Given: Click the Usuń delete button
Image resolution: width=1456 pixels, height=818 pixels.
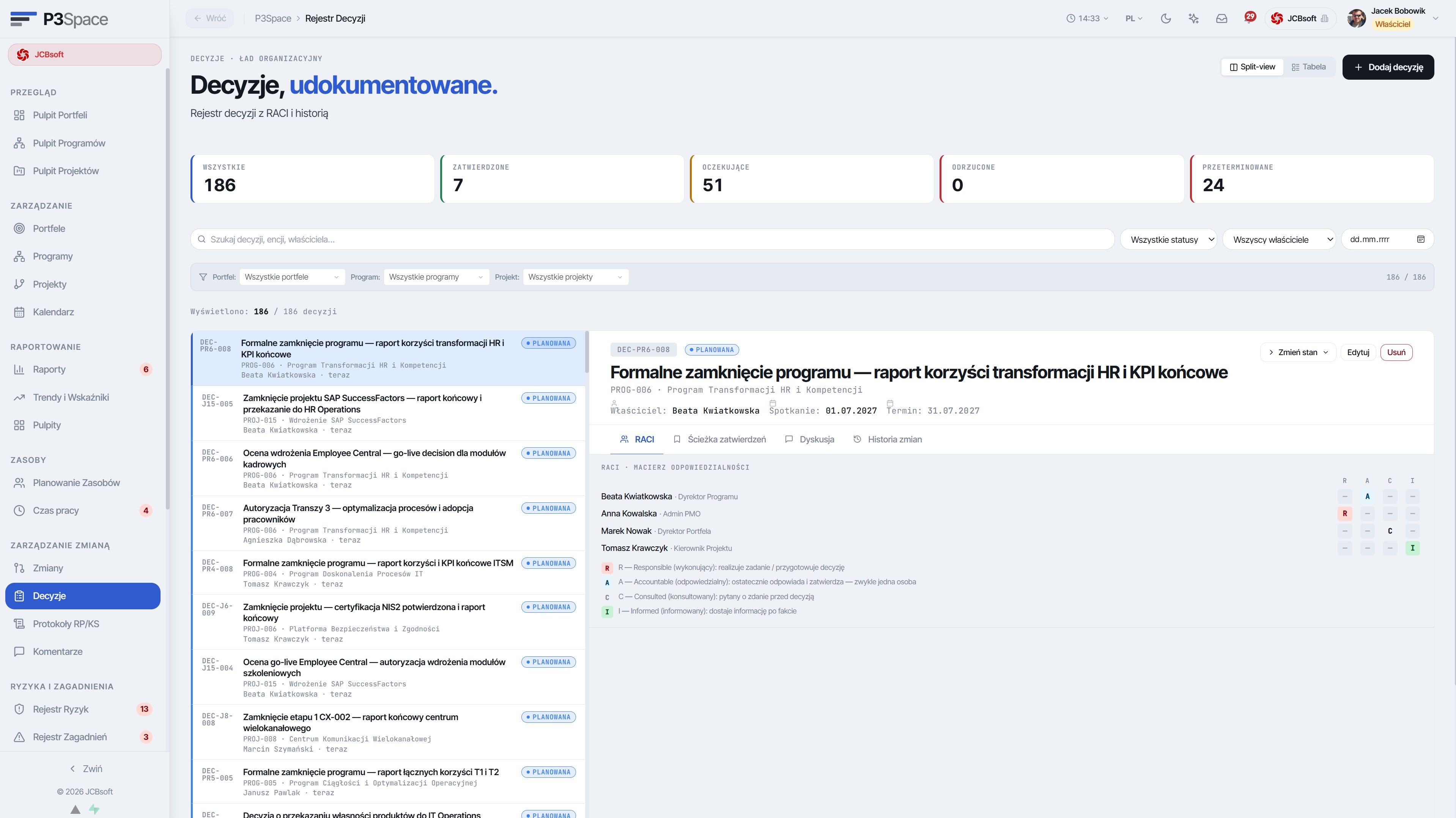Looking at the screenshot, I should pyautogui.click(x=1396, y=352).
